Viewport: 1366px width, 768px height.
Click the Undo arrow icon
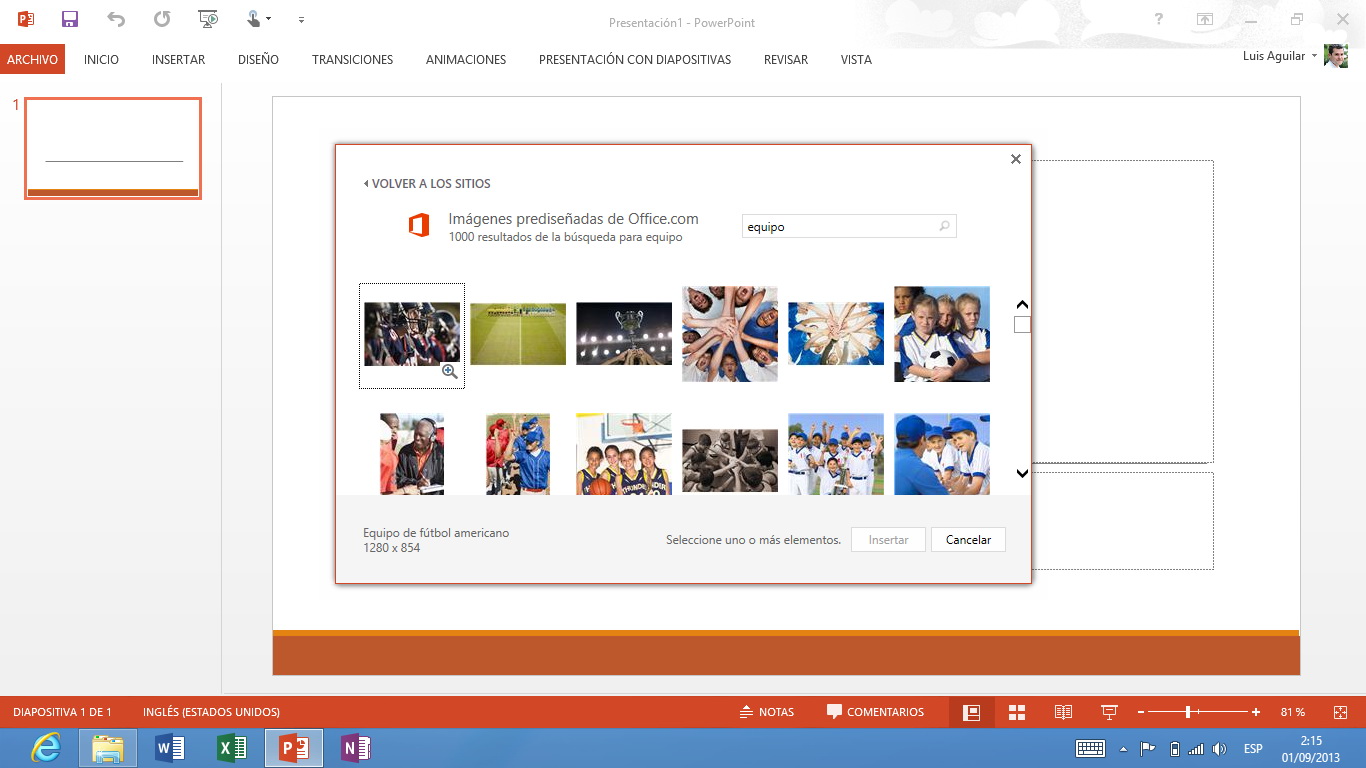(116, 19)
